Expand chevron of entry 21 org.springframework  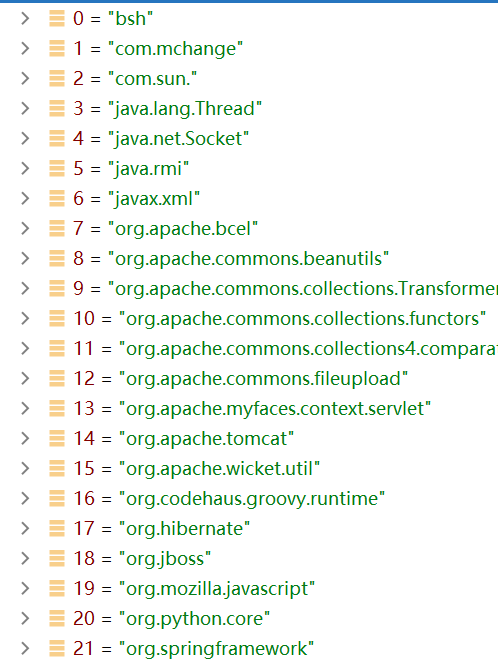[x=25, y=648]
